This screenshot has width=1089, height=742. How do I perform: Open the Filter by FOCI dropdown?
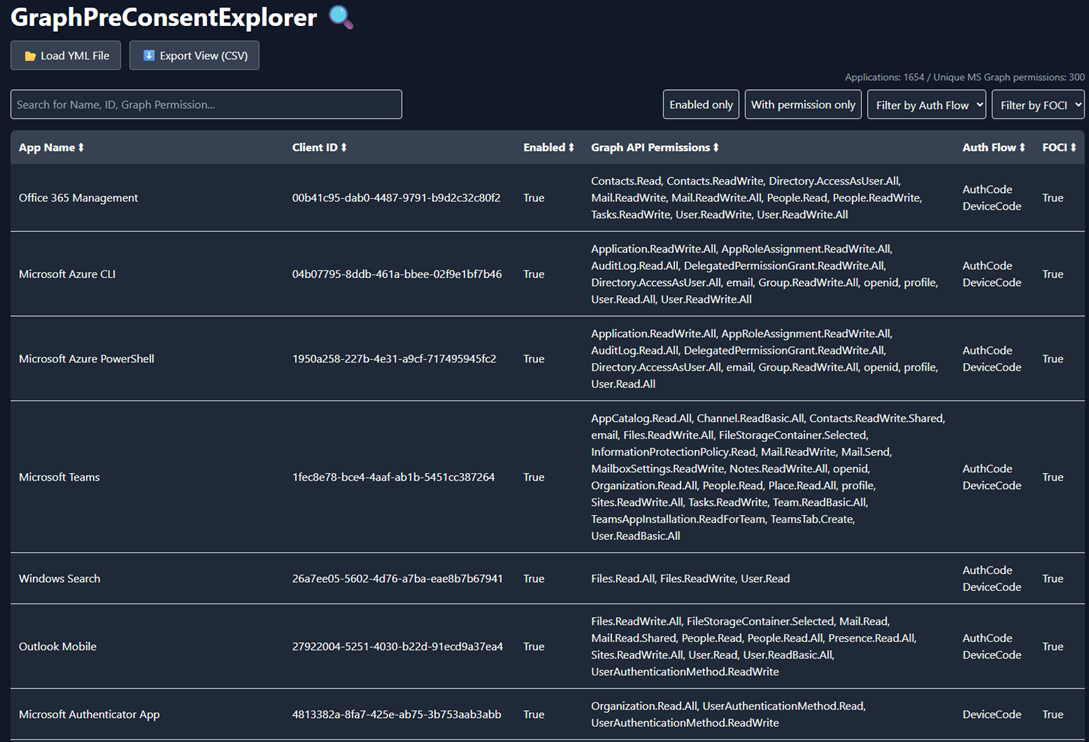(1038, 104)
